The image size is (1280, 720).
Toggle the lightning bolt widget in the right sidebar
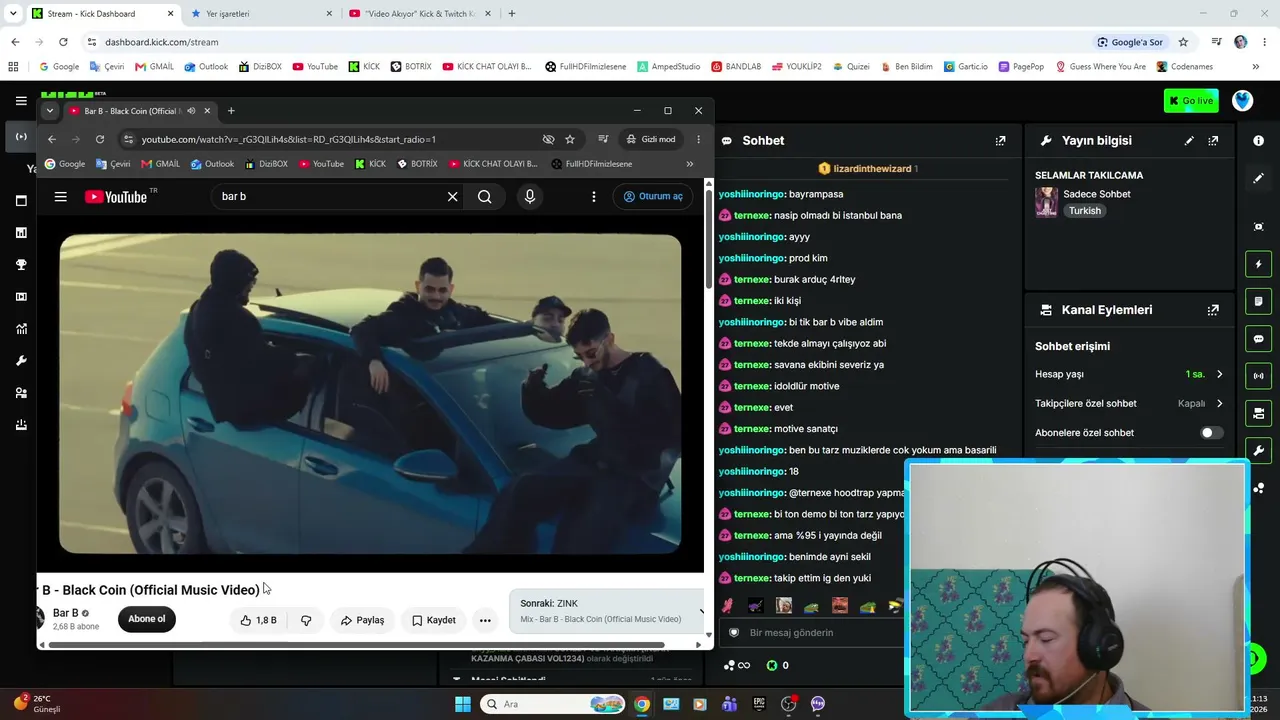point(1259,264)
